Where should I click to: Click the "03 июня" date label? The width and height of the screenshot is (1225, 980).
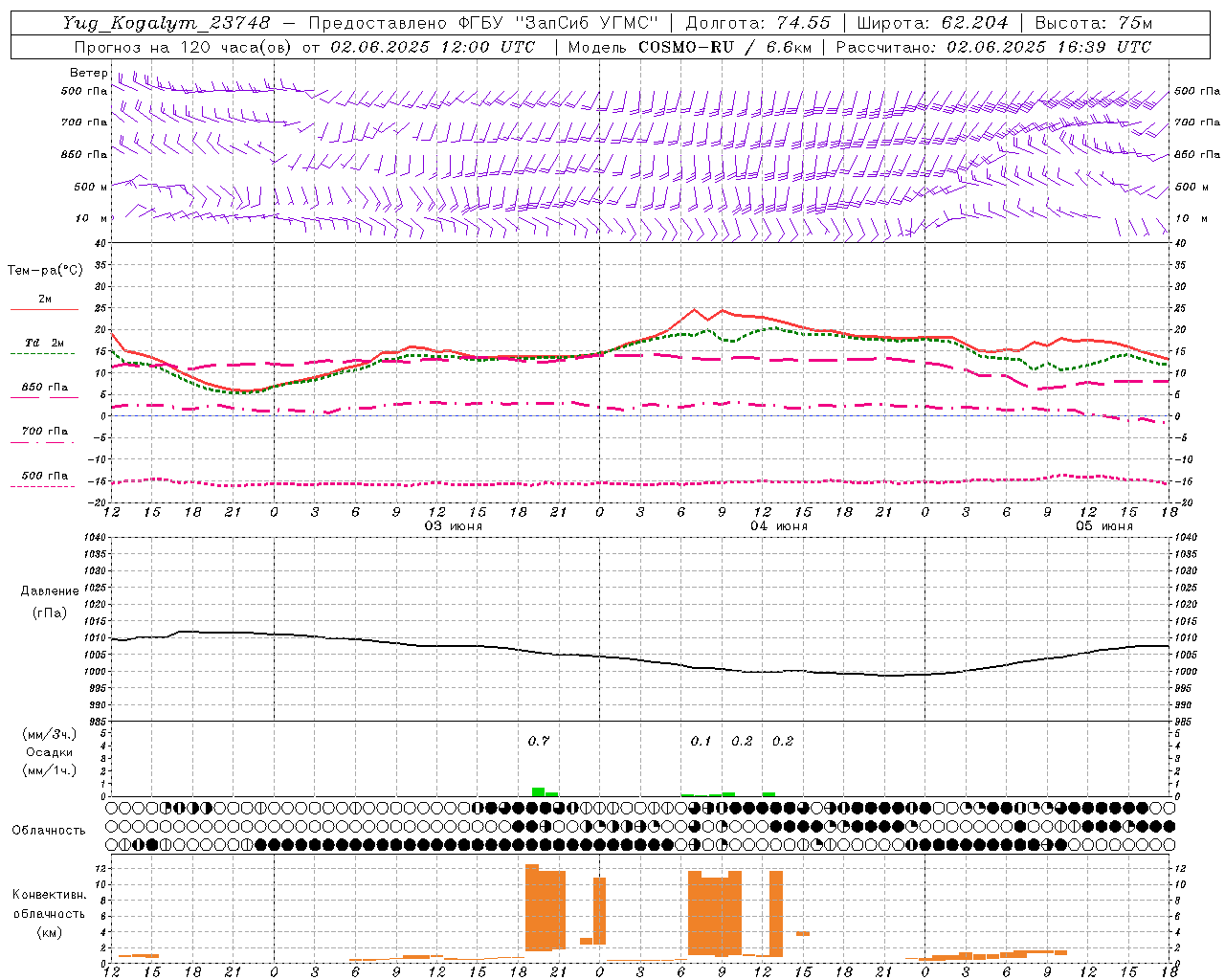[x=454, y=526]
